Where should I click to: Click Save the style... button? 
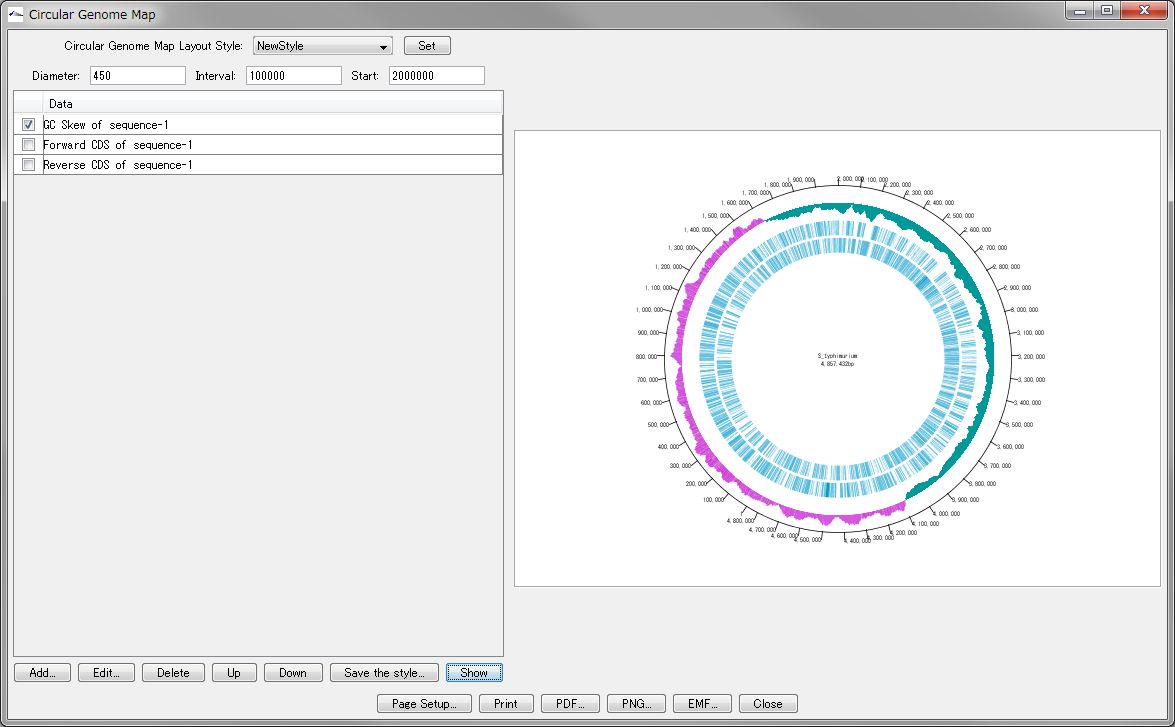click(384, 672)
